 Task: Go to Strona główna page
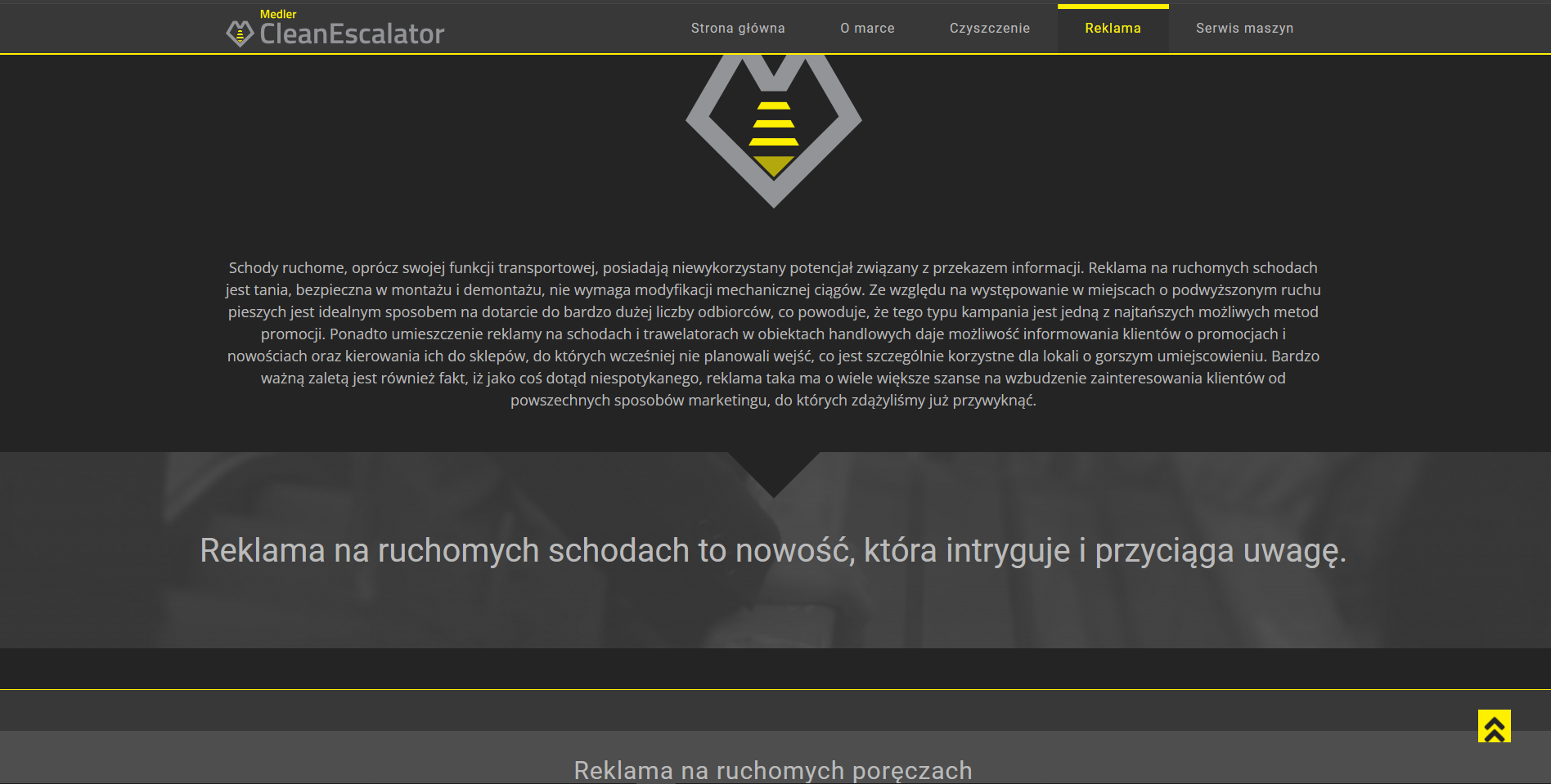(x=737, y=29)
